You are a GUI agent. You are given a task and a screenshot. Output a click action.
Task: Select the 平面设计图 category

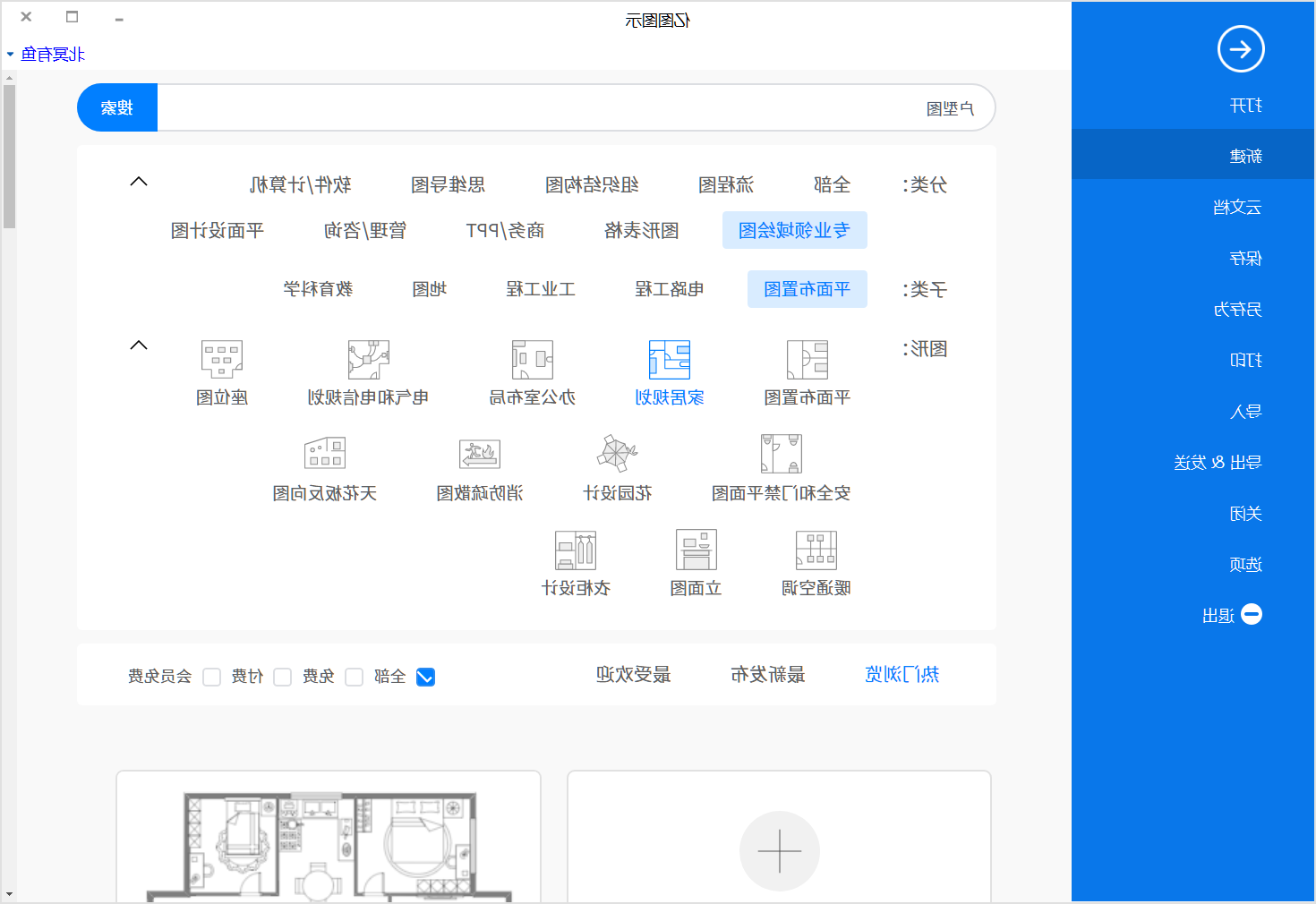[x=218, y=230]
